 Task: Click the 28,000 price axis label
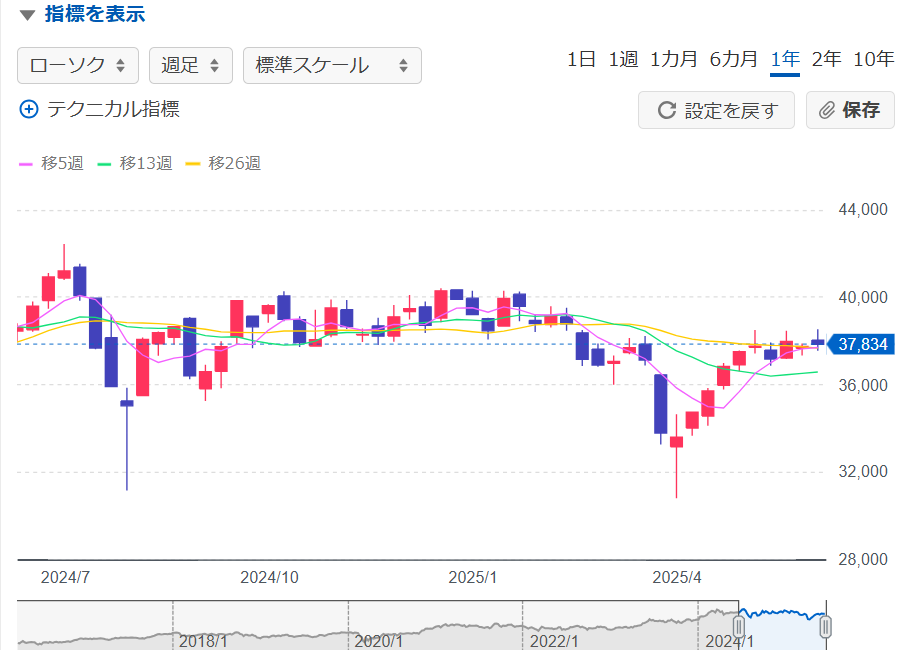863,560
